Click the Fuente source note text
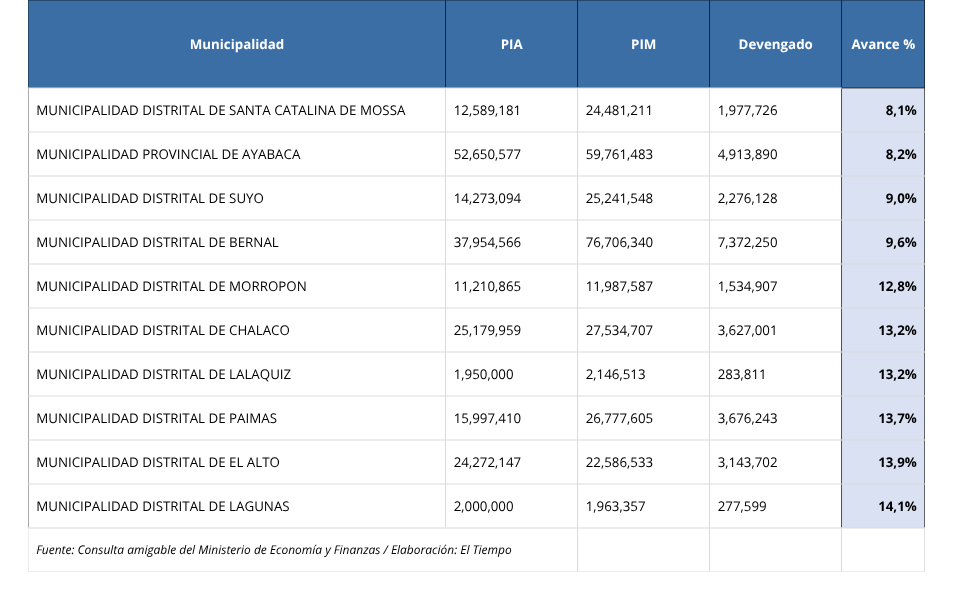Viewport: 961px width, 593px height. [x=275, y=549]
